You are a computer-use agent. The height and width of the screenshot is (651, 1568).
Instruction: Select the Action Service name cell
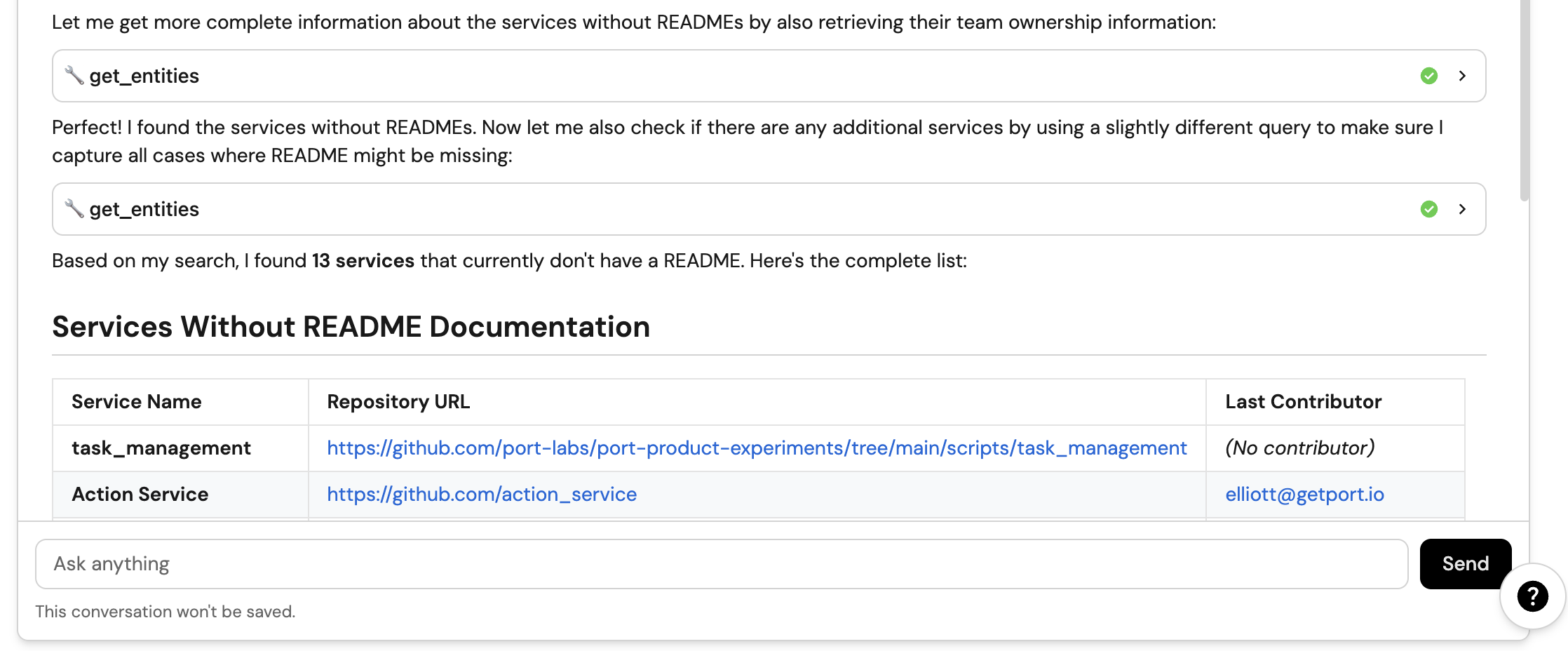(x=140, y=495)
